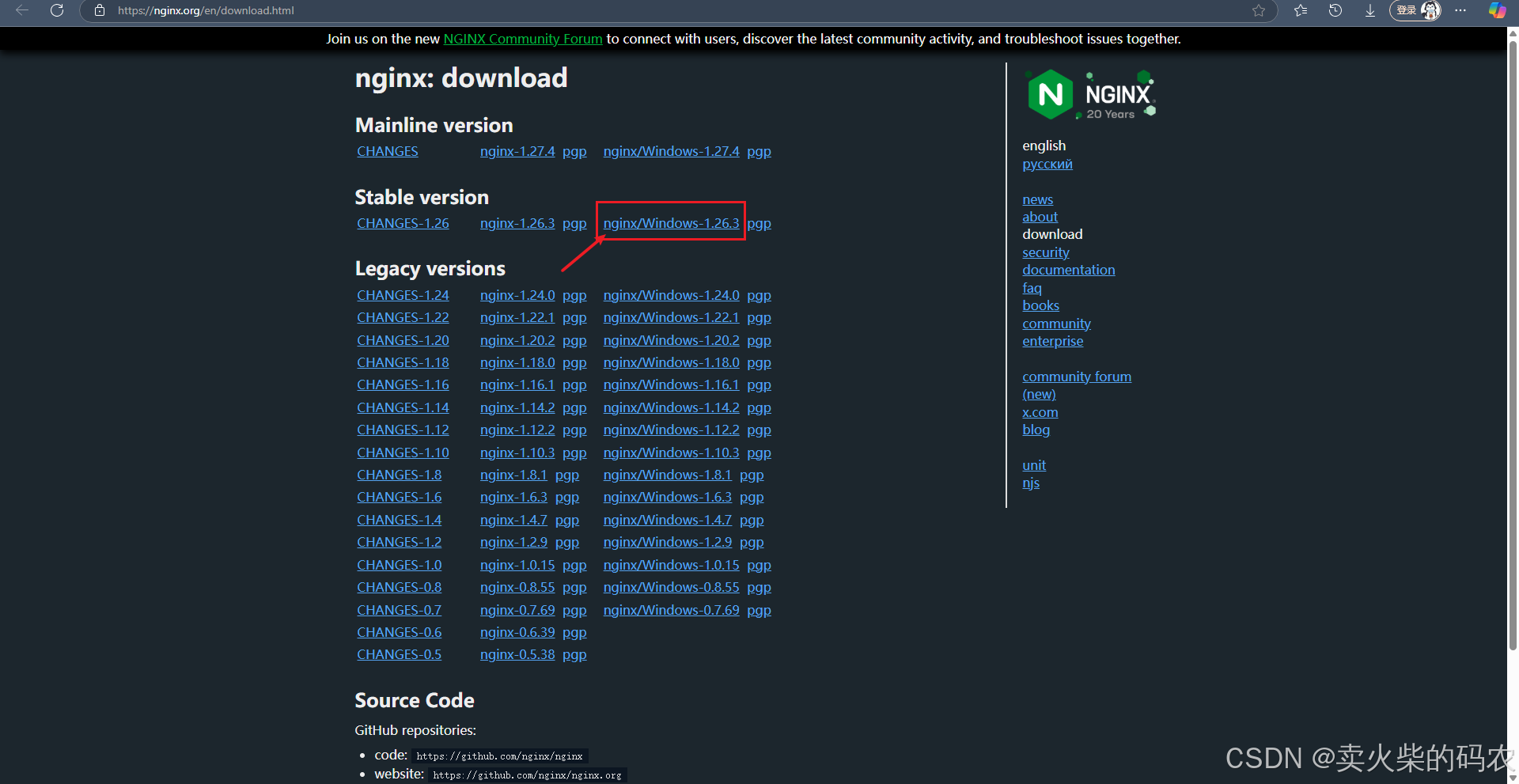This screenshot has width=1519, height=784.
Task: Open the about sidebar link
Action: tap(1040, 217)
